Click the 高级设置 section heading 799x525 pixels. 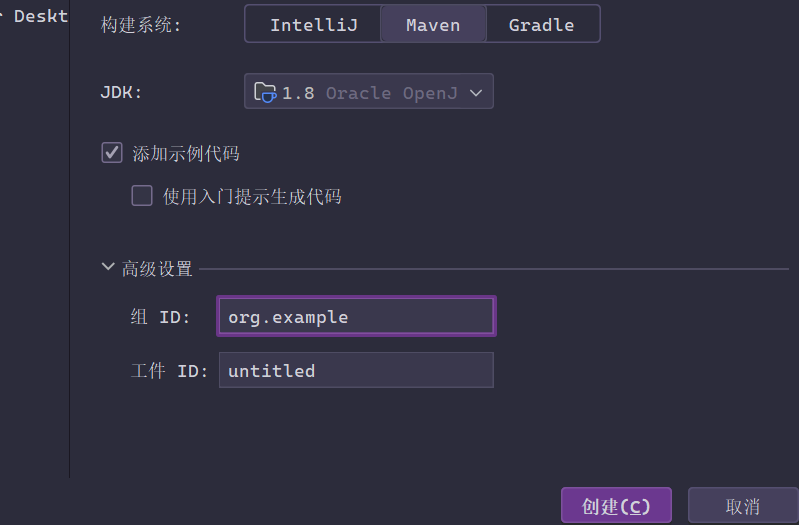point(157,269)
